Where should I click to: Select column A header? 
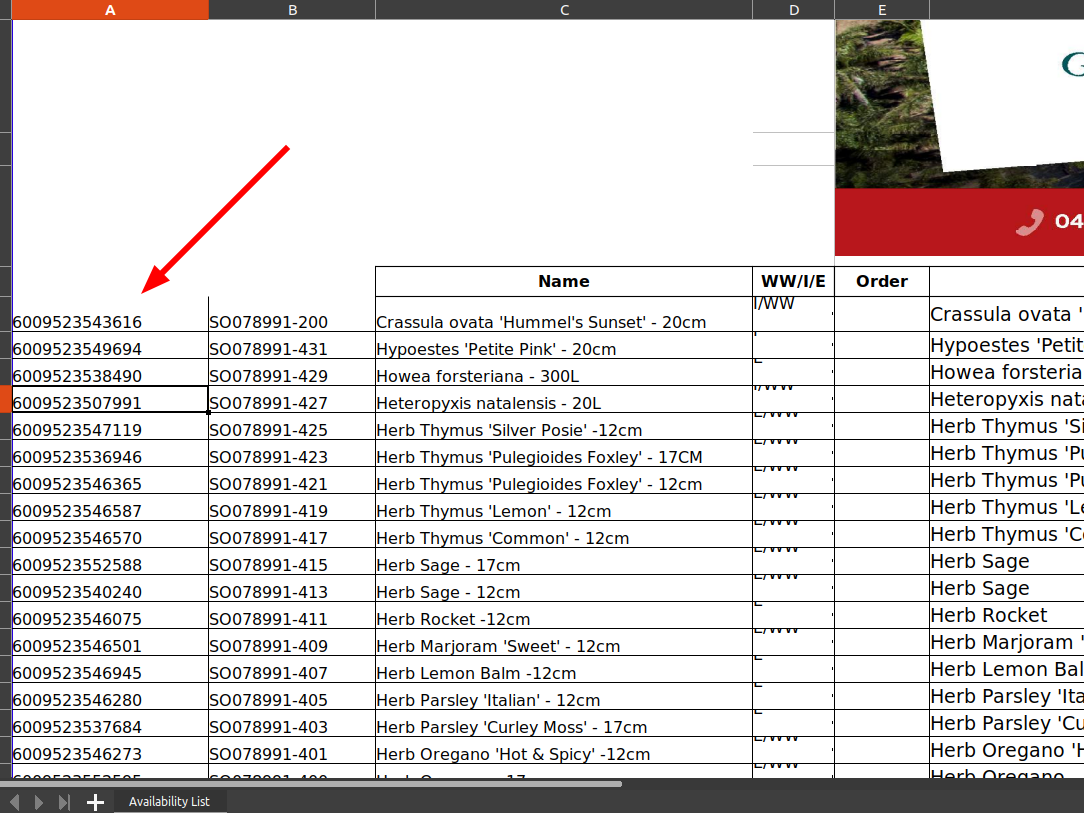point(110,10)
